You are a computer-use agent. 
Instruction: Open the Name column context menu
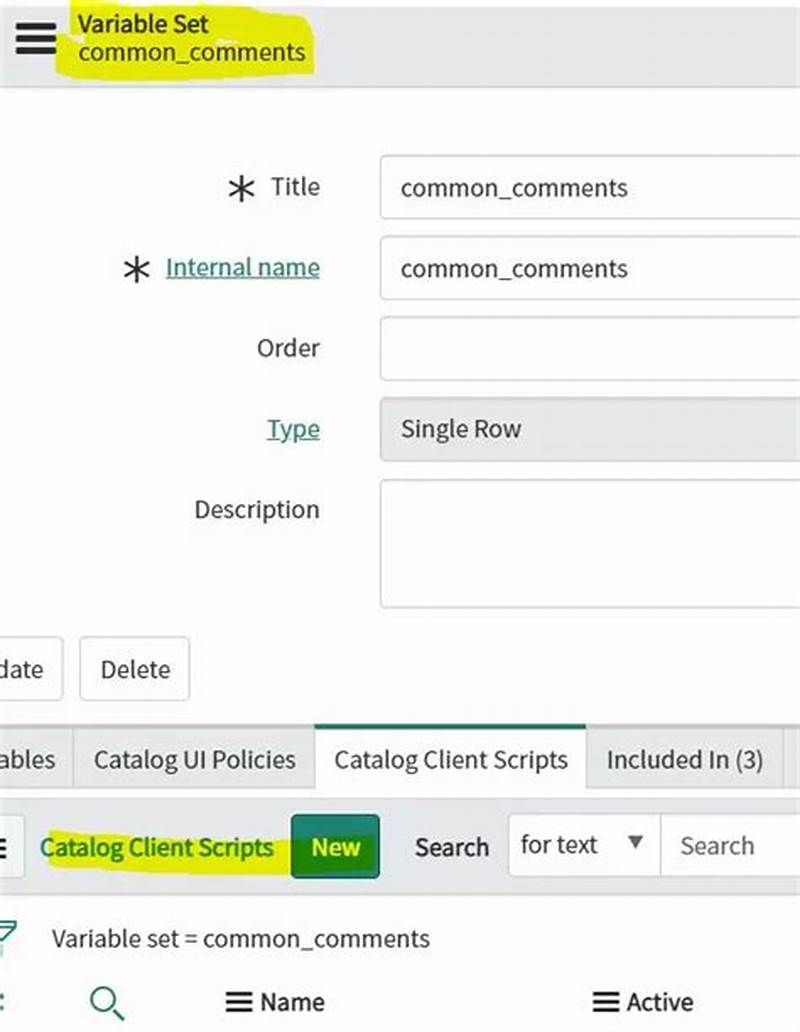[239, 1001]
